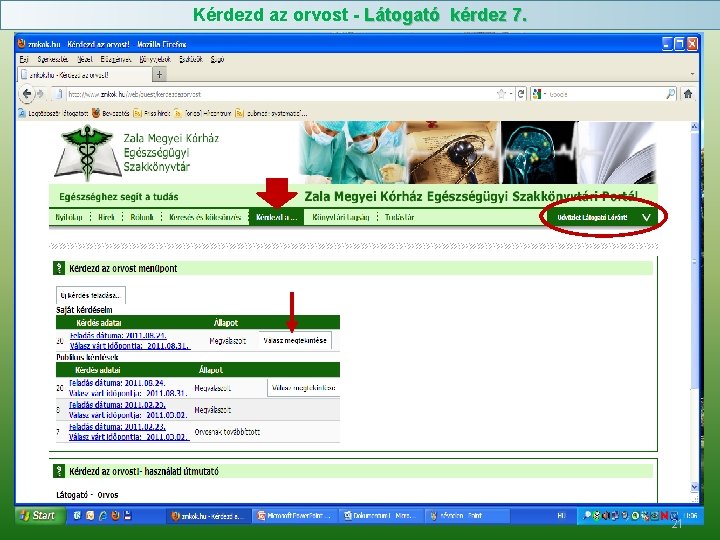Click into the Google search field
The width and height of the screenshot is (720, 540).
click(606, 94)
